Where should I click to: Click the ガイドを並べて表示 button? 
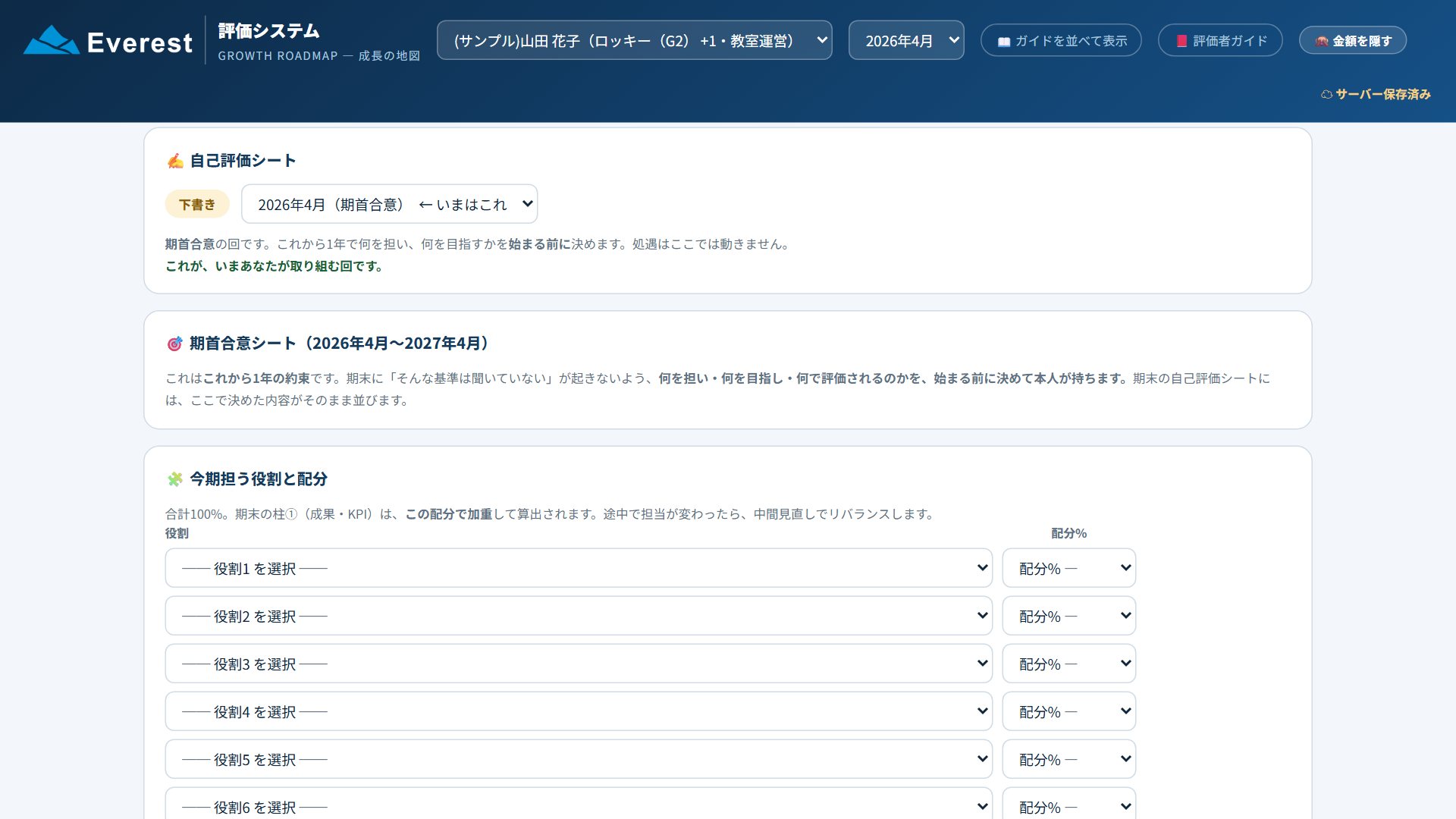[x=1061, y=40]
